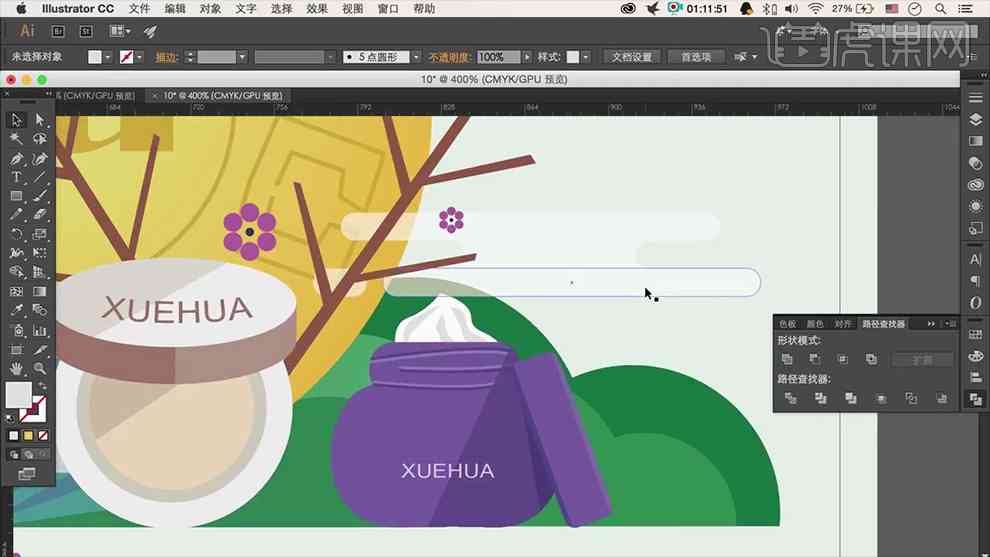This screenshot has width=990, height=557.
Task: Click the fill color square in toolbox
Action: (18, 395)
